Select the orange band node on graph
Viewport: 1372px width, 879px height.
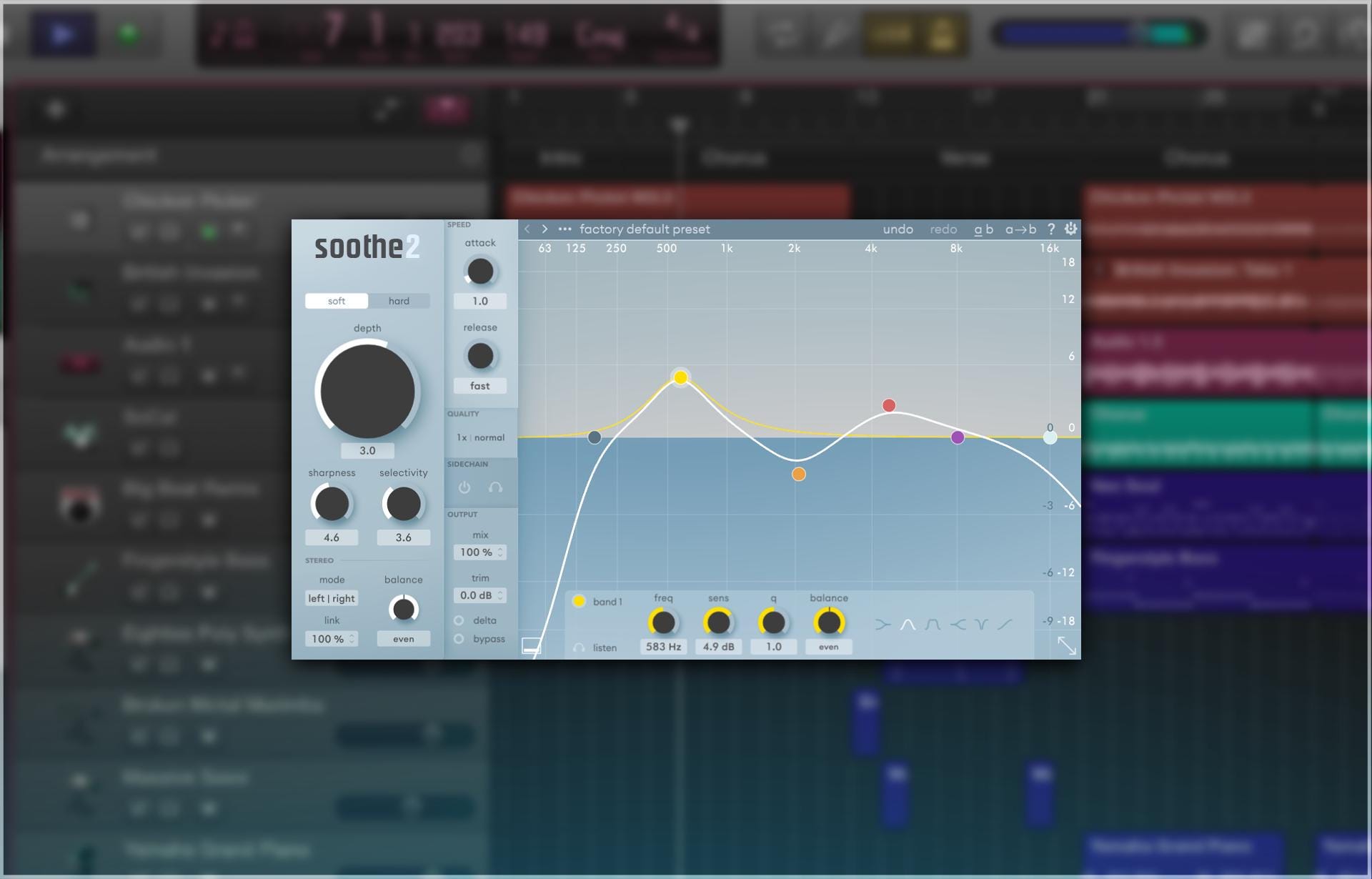pyautogui.click(x=799, y=474)
